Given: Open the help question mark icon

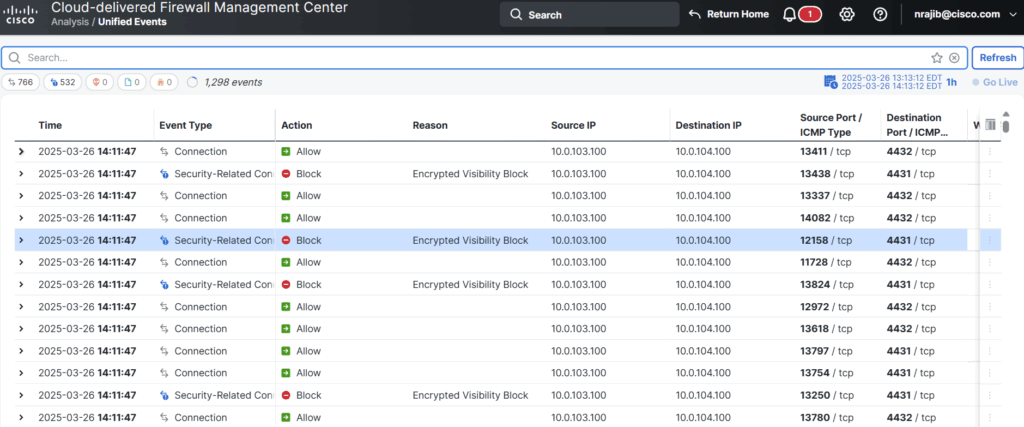Looking at the screenshot, I should tap(880, 14).
